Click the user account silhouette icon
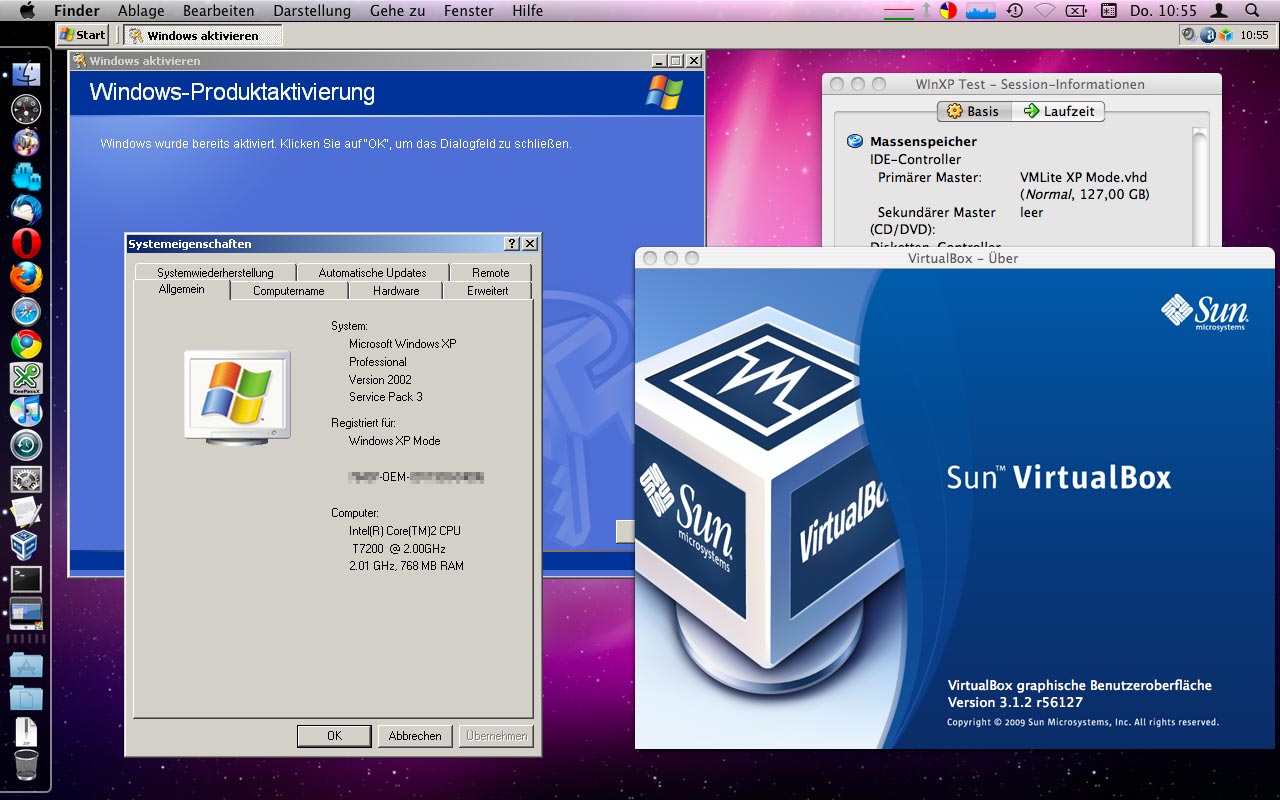Screen dimensions: 1280x800 coord(1219,11)
